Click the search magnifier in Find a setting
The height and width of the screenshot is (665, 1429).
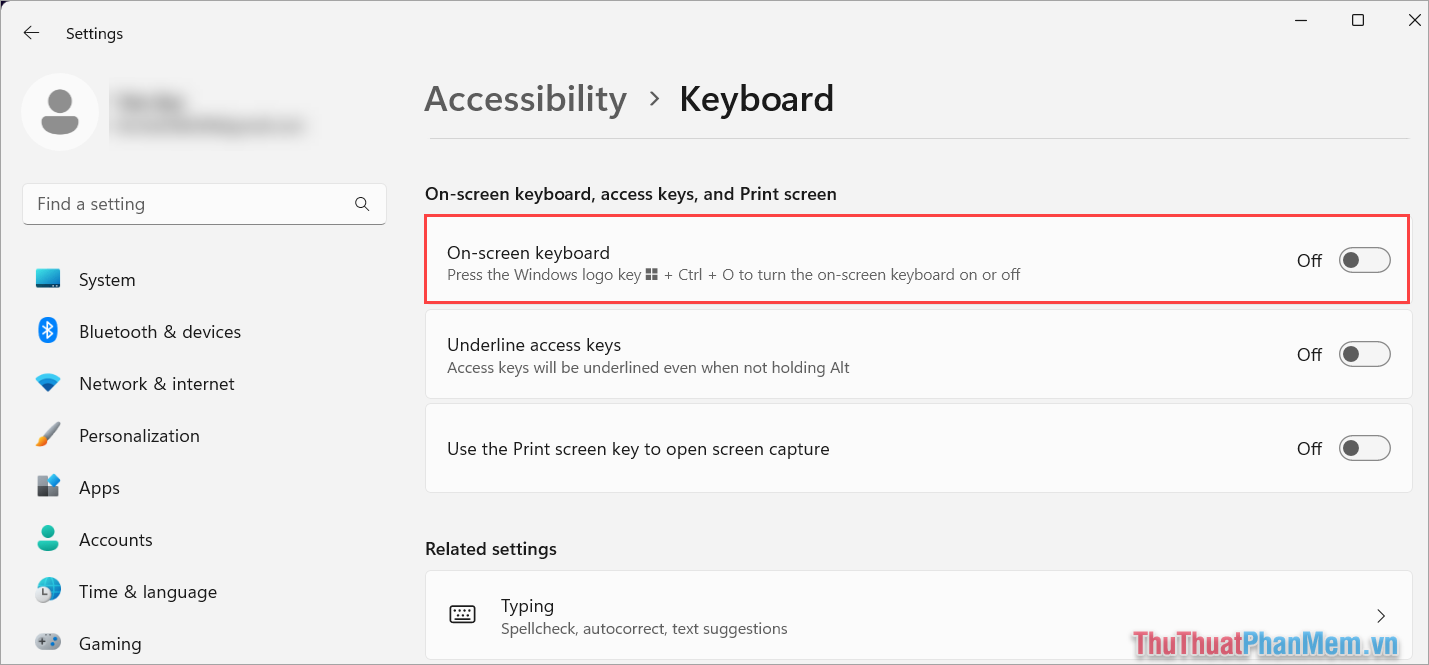point(361,203)
